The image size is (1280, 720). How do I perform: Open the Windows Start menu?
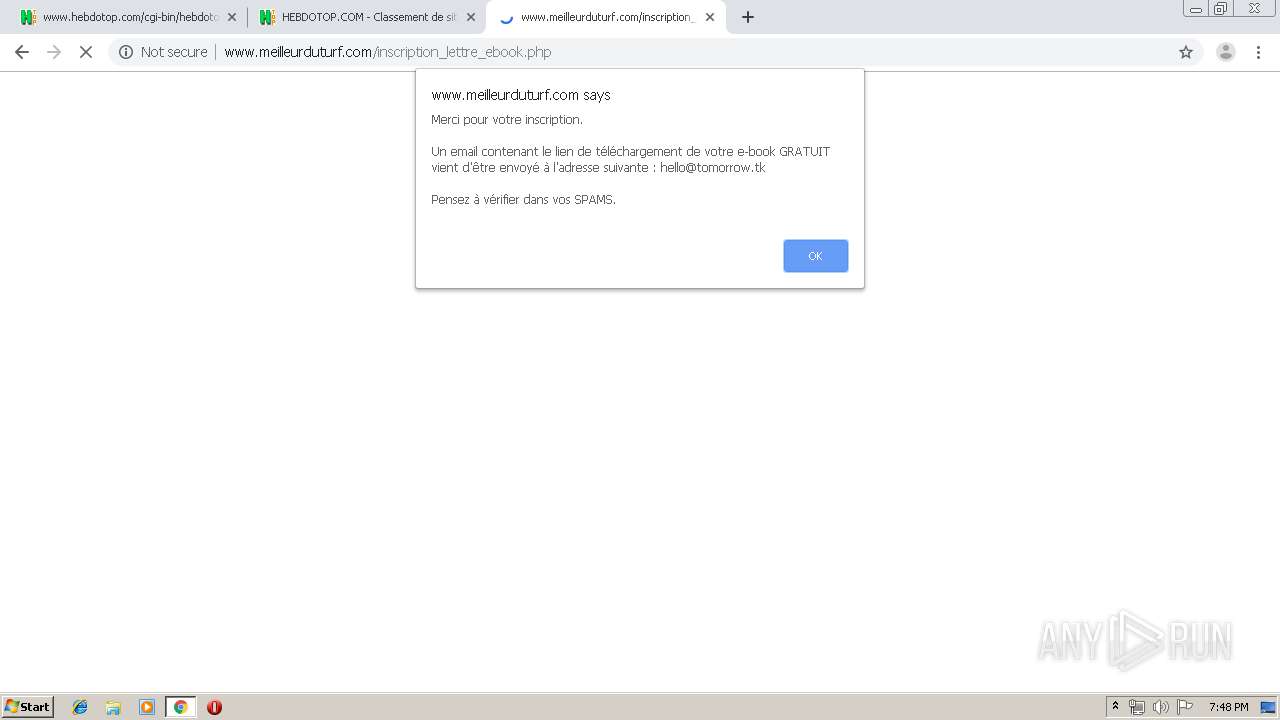point(28,707)
